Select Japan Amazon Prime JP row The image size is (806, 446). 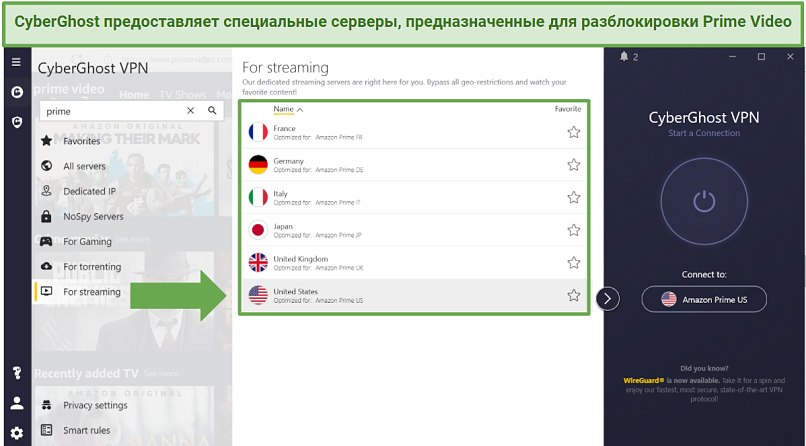tap(414, 230)
